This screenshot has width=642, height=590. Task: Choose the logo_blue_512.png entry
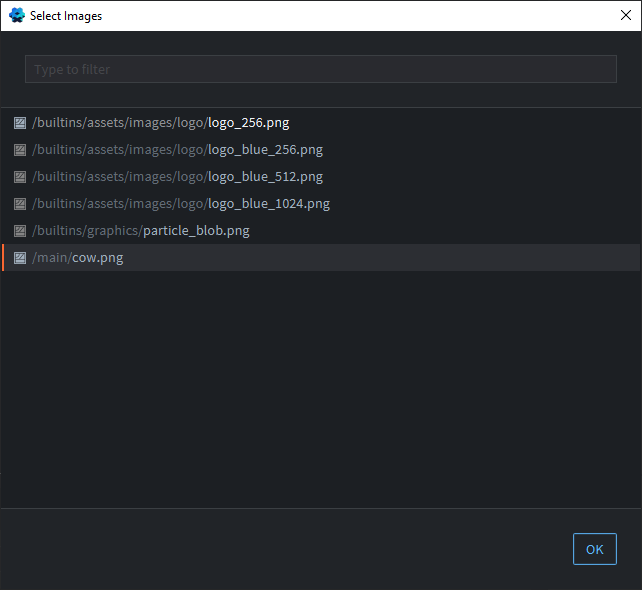(x=321, y=177)
